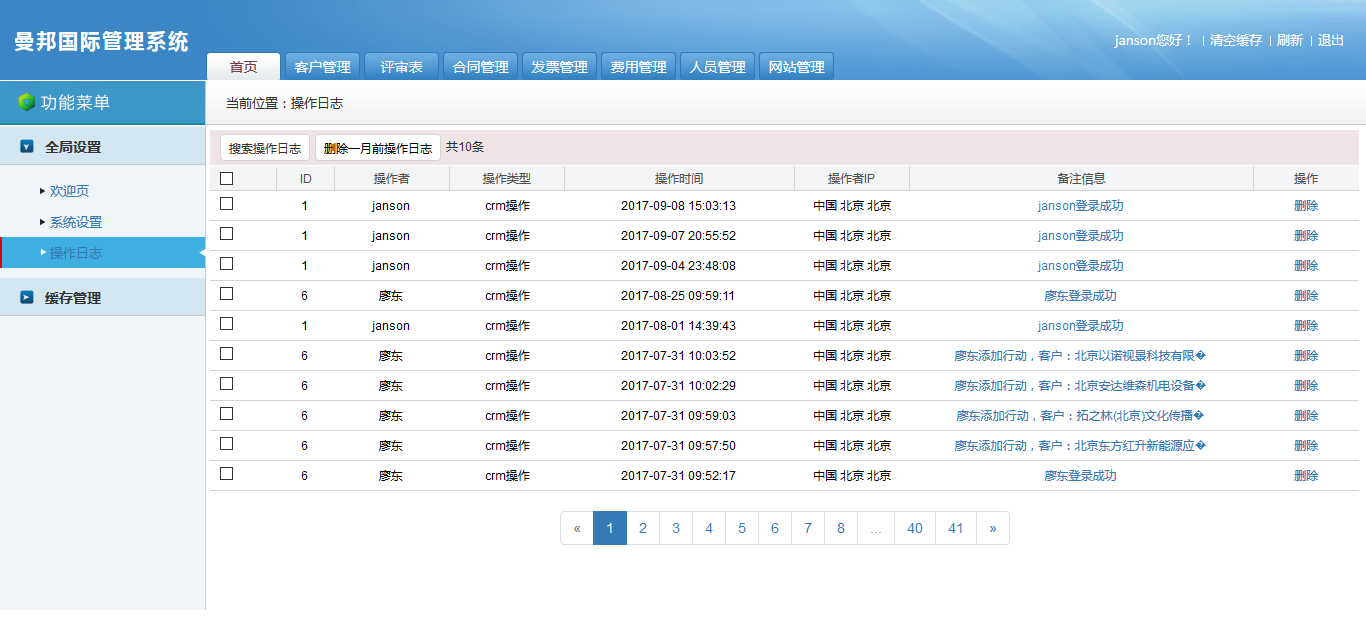1366x635 pixels.
Task: Switch to the 客户管理 tab
Action: [322, 65]
